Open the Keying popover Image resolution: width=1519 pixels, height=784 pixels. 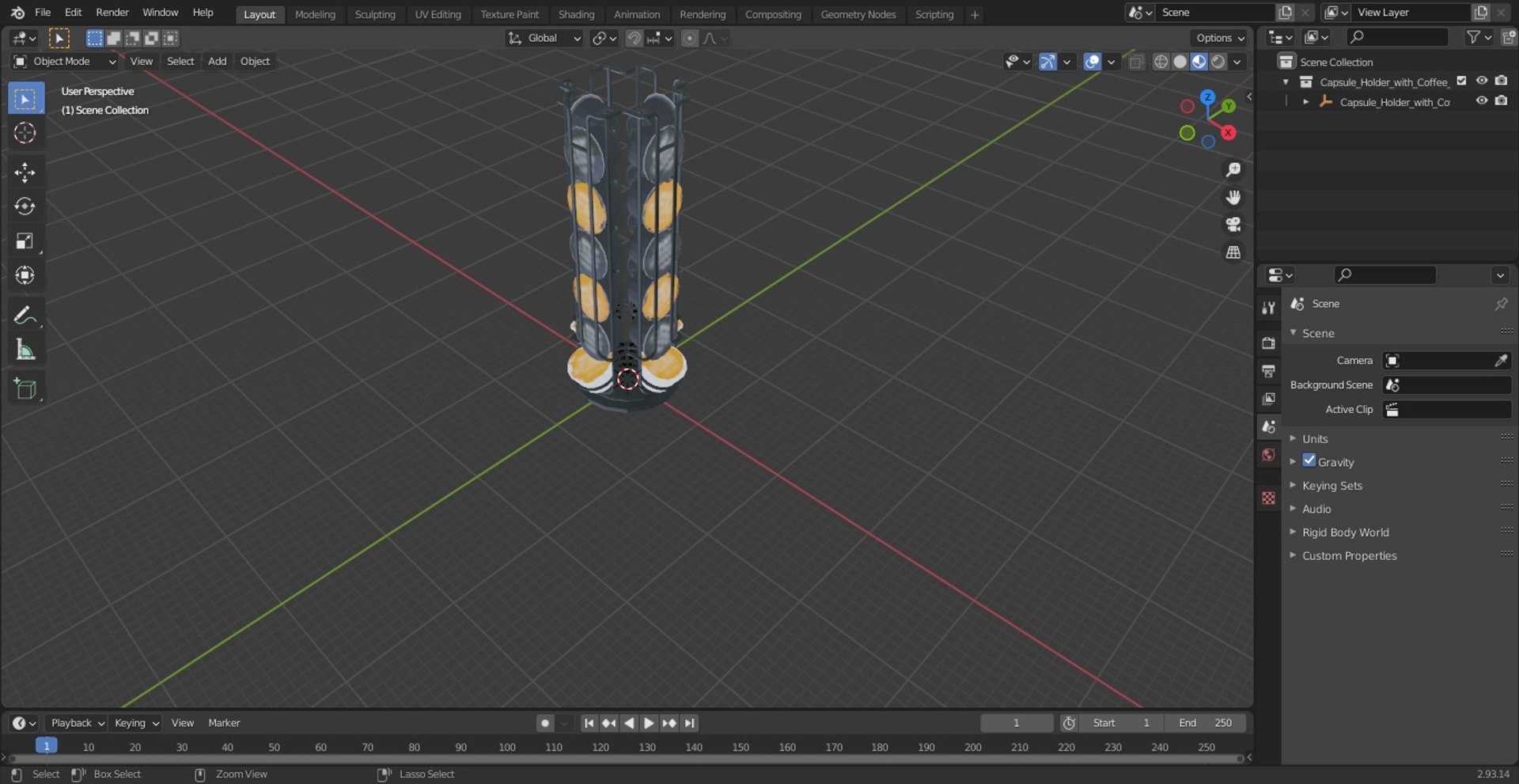pyautogui.click(x=135, y=723)
